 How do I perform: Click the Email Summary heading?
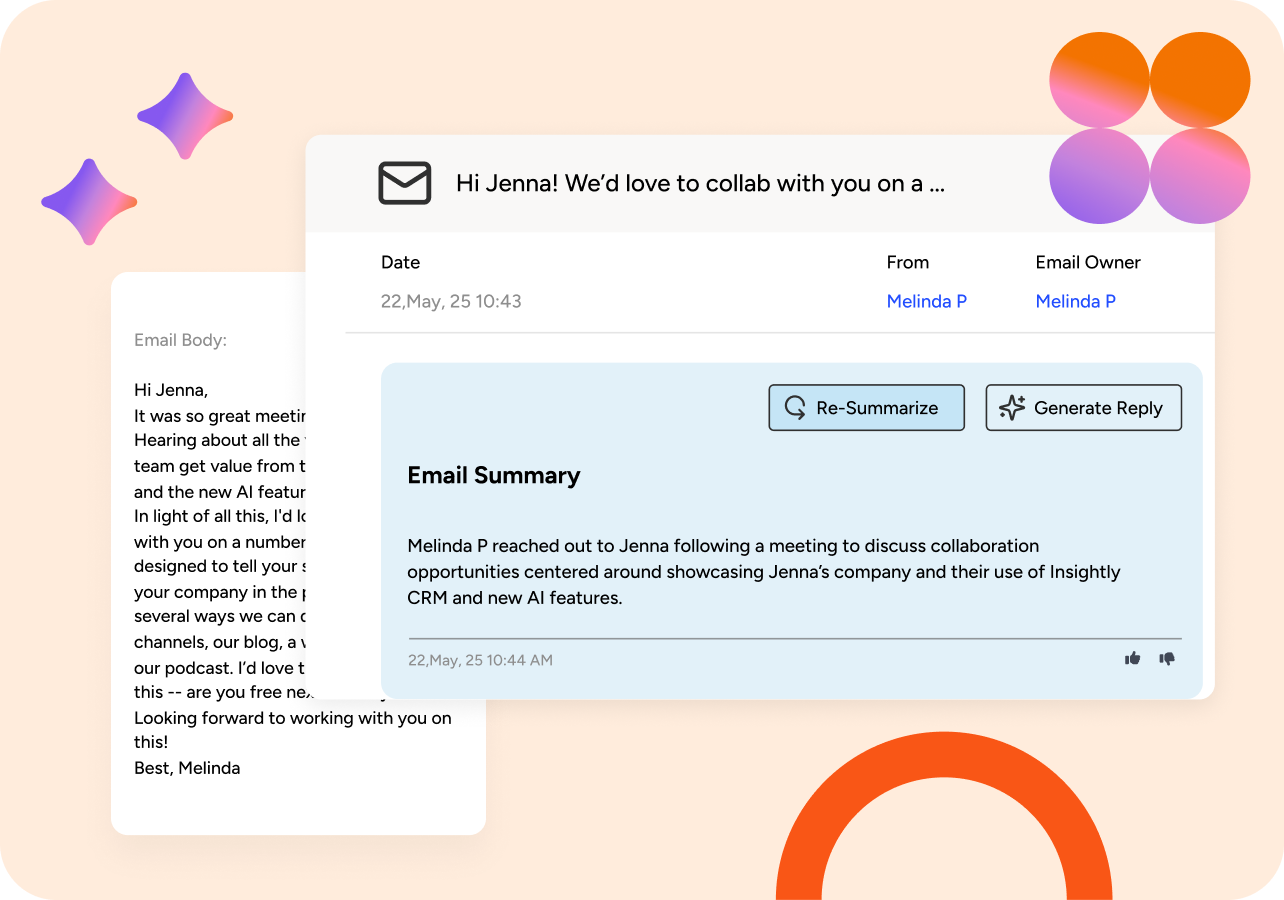point(493,475)
